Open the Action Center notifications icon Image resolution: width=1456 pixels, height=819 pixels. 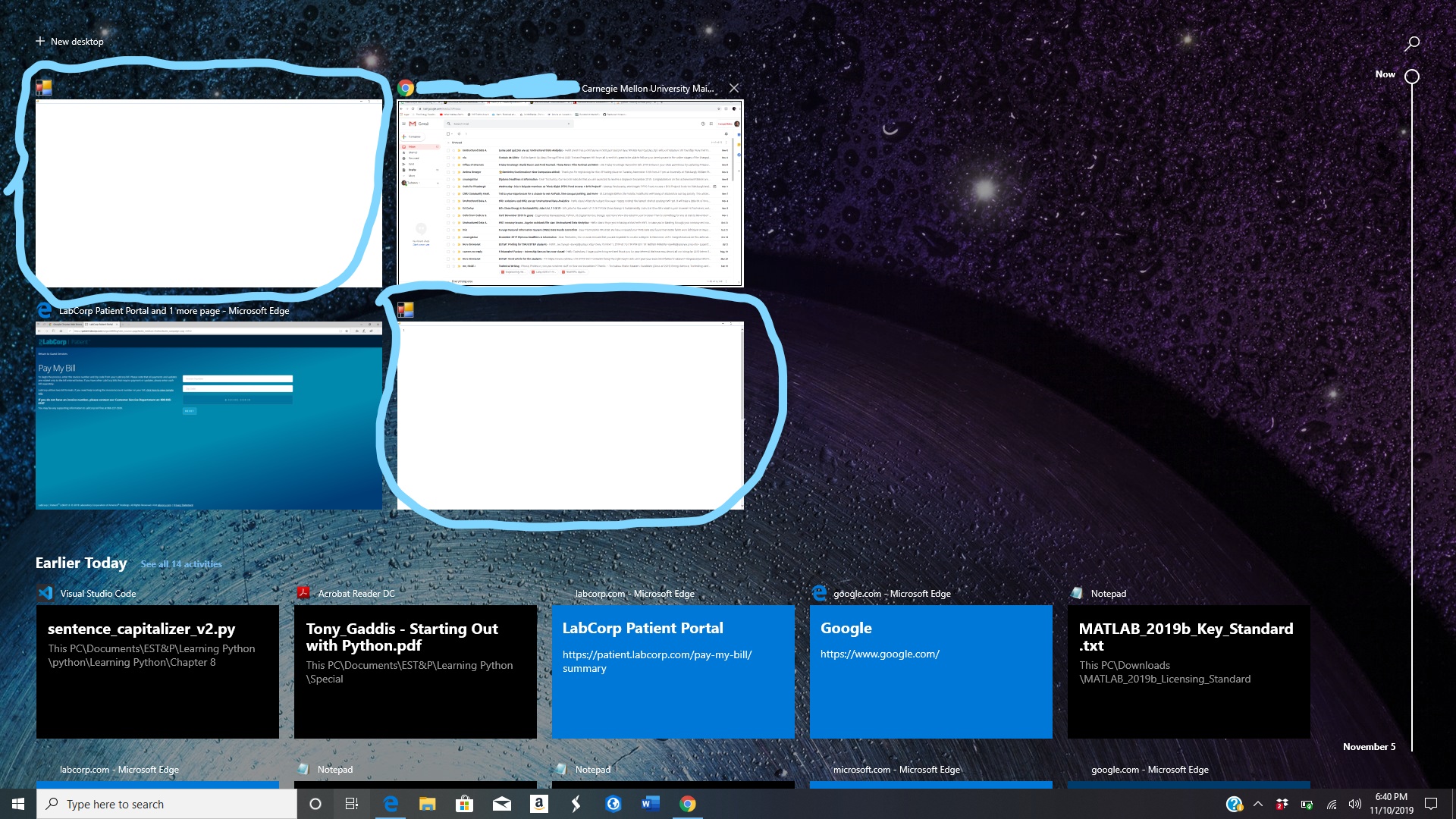[1431, 804]
